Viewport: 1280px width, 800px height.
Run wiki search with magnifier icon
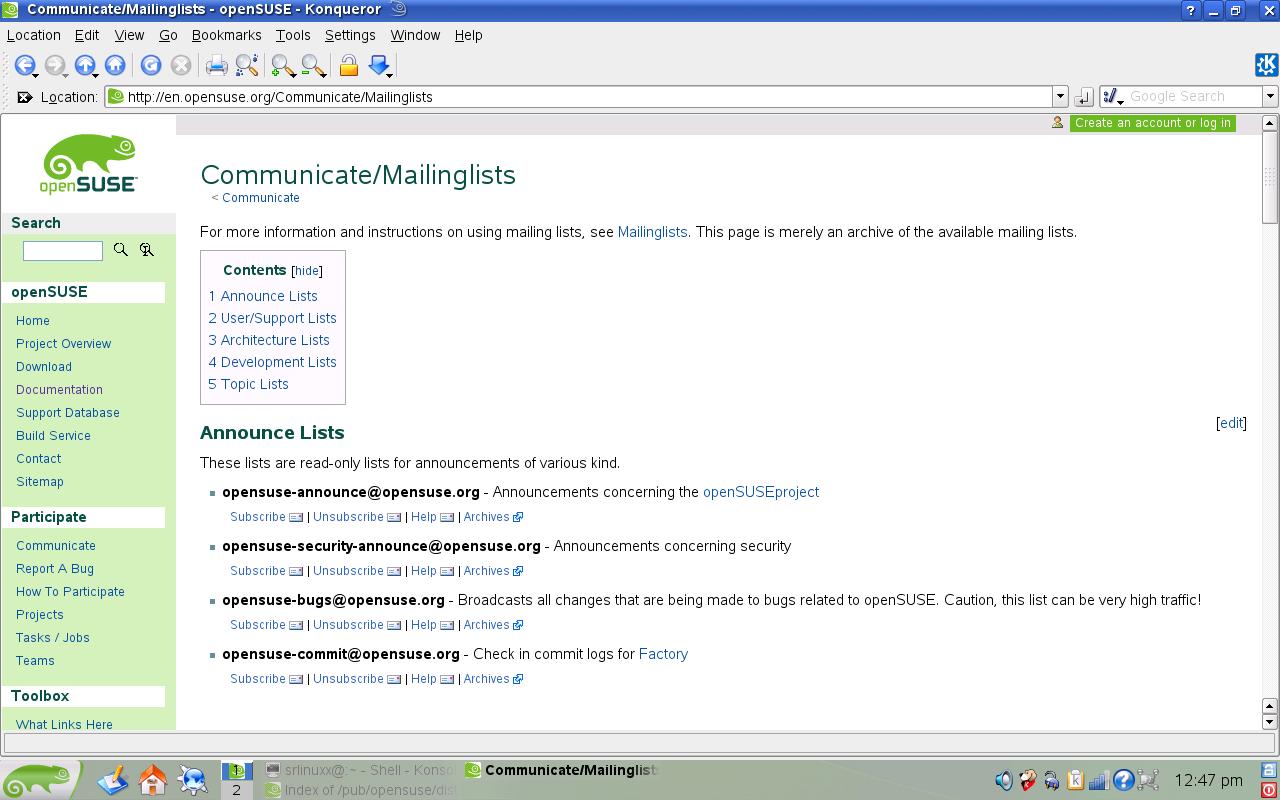(121, 250)
